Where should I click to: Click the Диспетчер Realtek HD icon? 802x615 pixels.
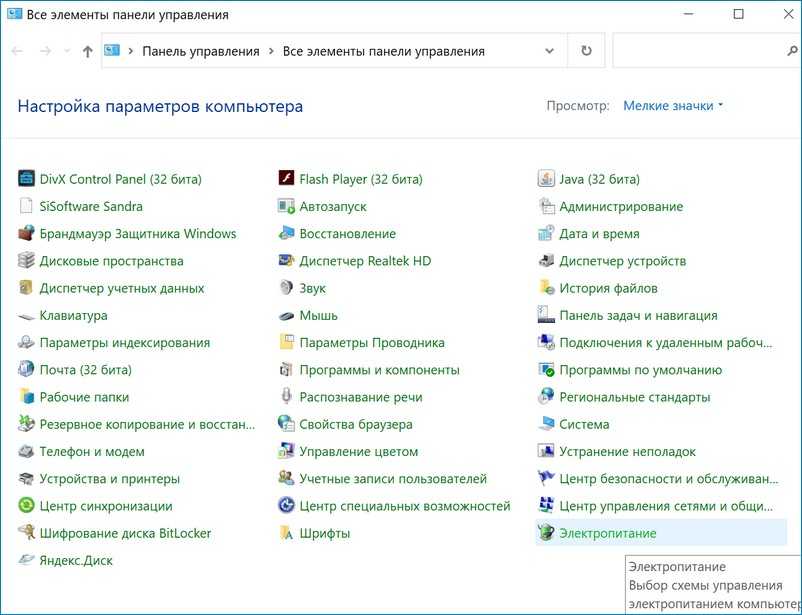286,261
